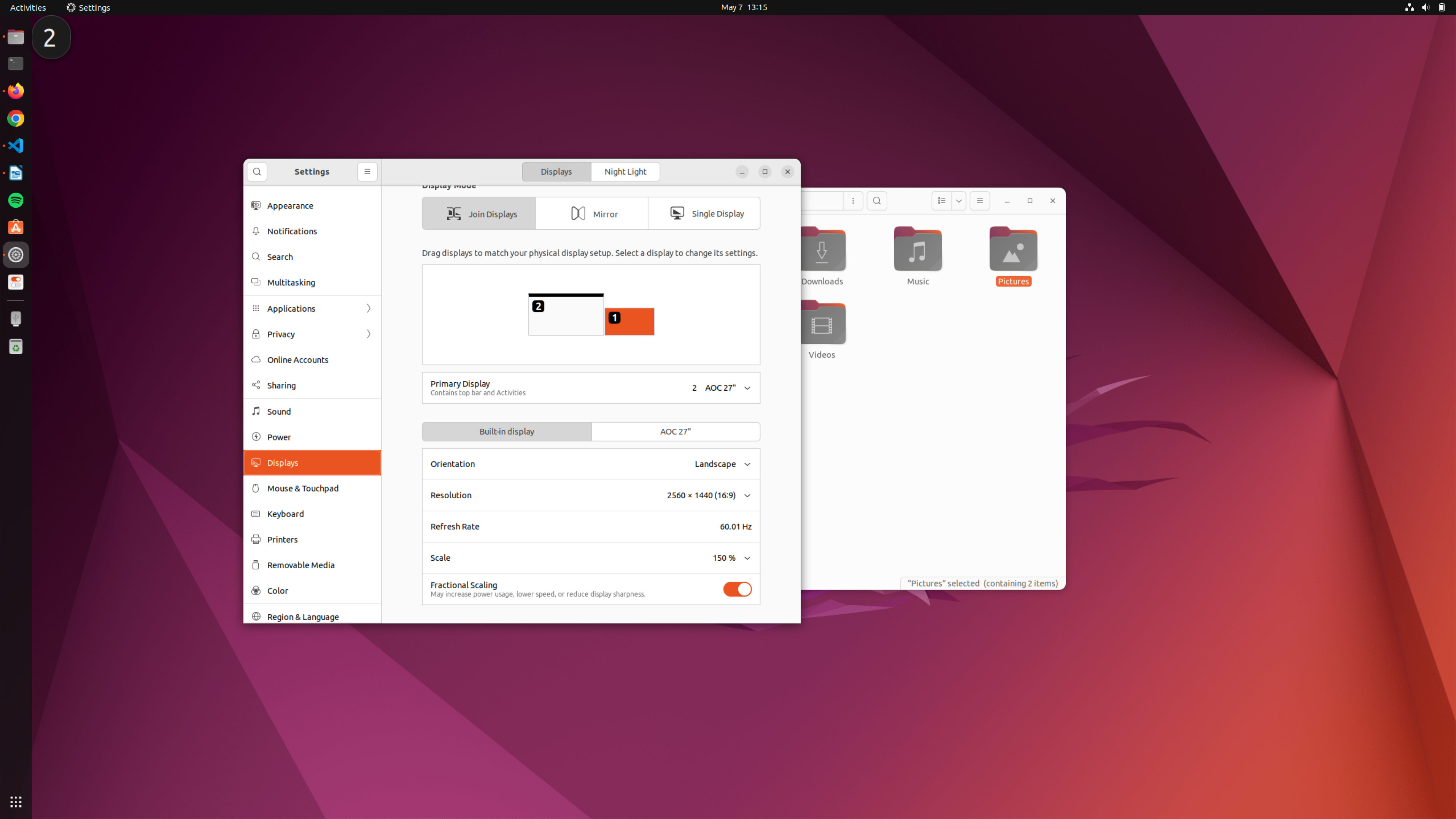Open Settings app menu in top bar
Image resolution: width=1456 pixels, height=819 pixels.
(x=88, y=7)
